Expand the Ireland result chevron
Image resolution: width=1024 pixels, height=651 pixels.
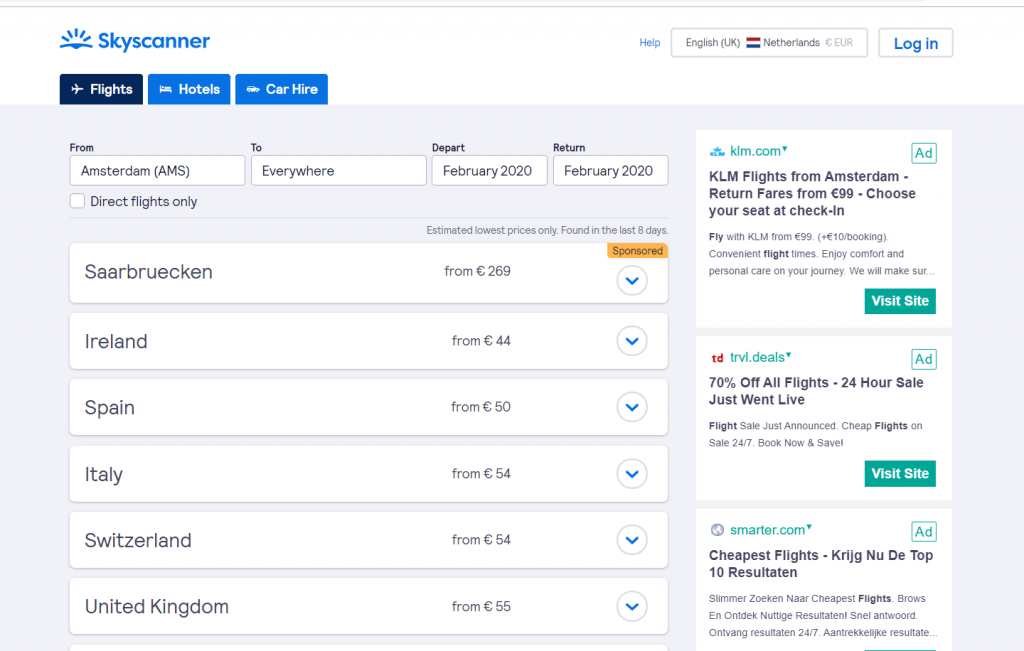pos(632,341)
